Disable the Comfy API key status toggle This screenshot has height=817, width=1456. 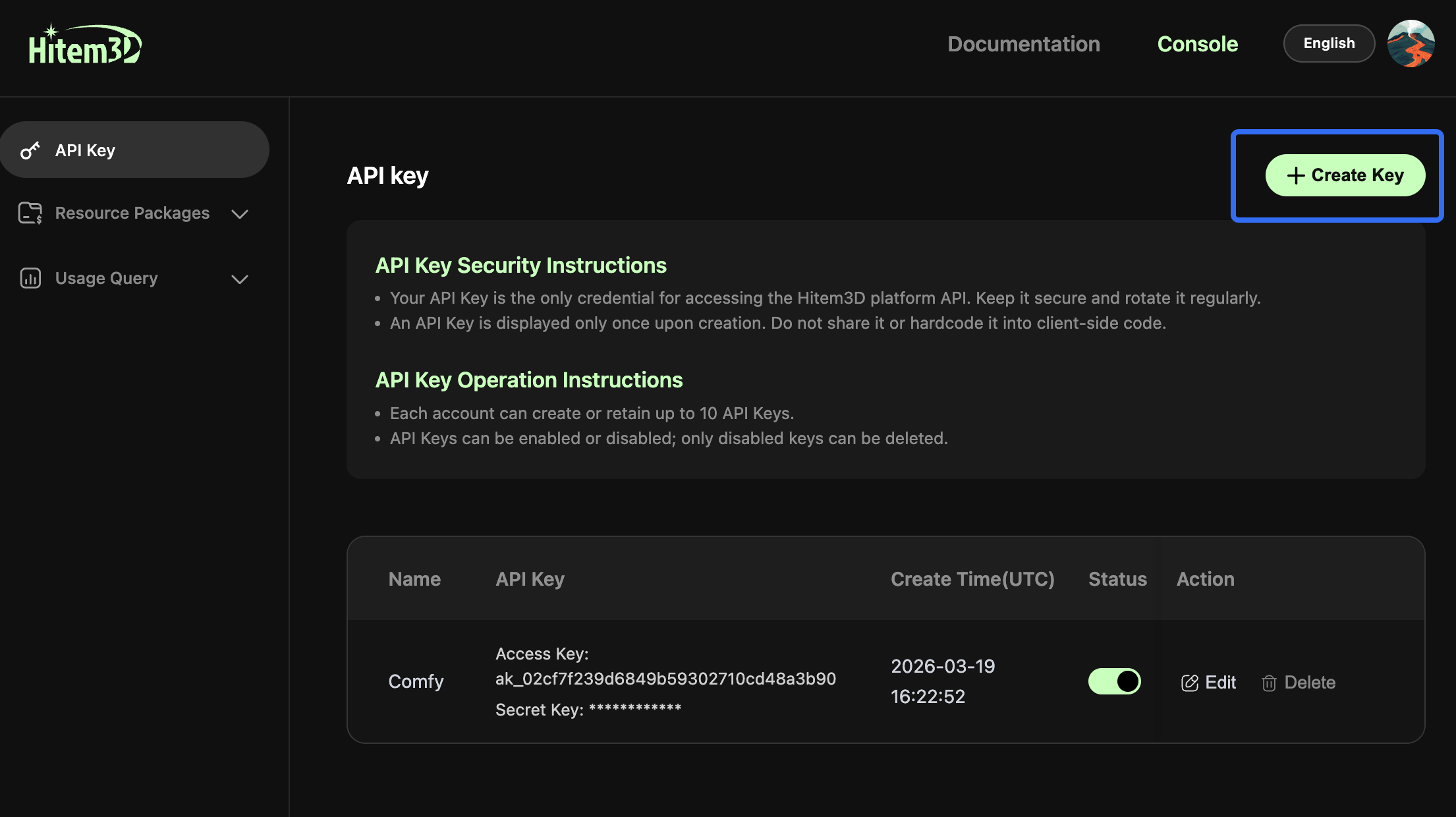click(x=1114, y=681)
